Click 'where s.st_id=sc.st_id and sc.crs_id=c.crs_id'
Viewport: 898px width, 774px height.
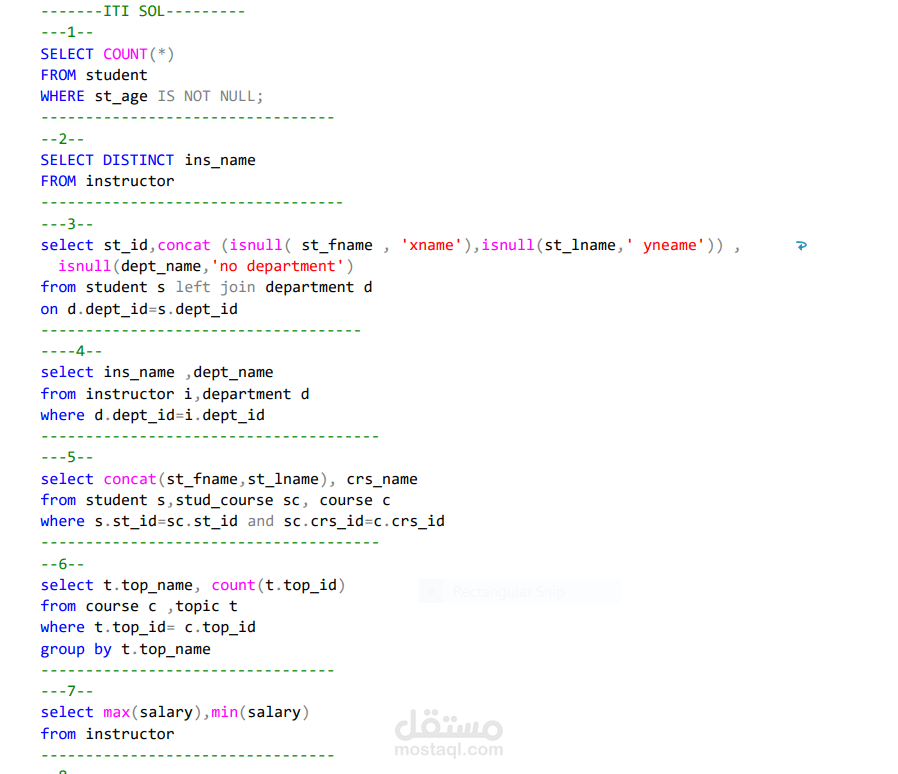pos(242,521)
